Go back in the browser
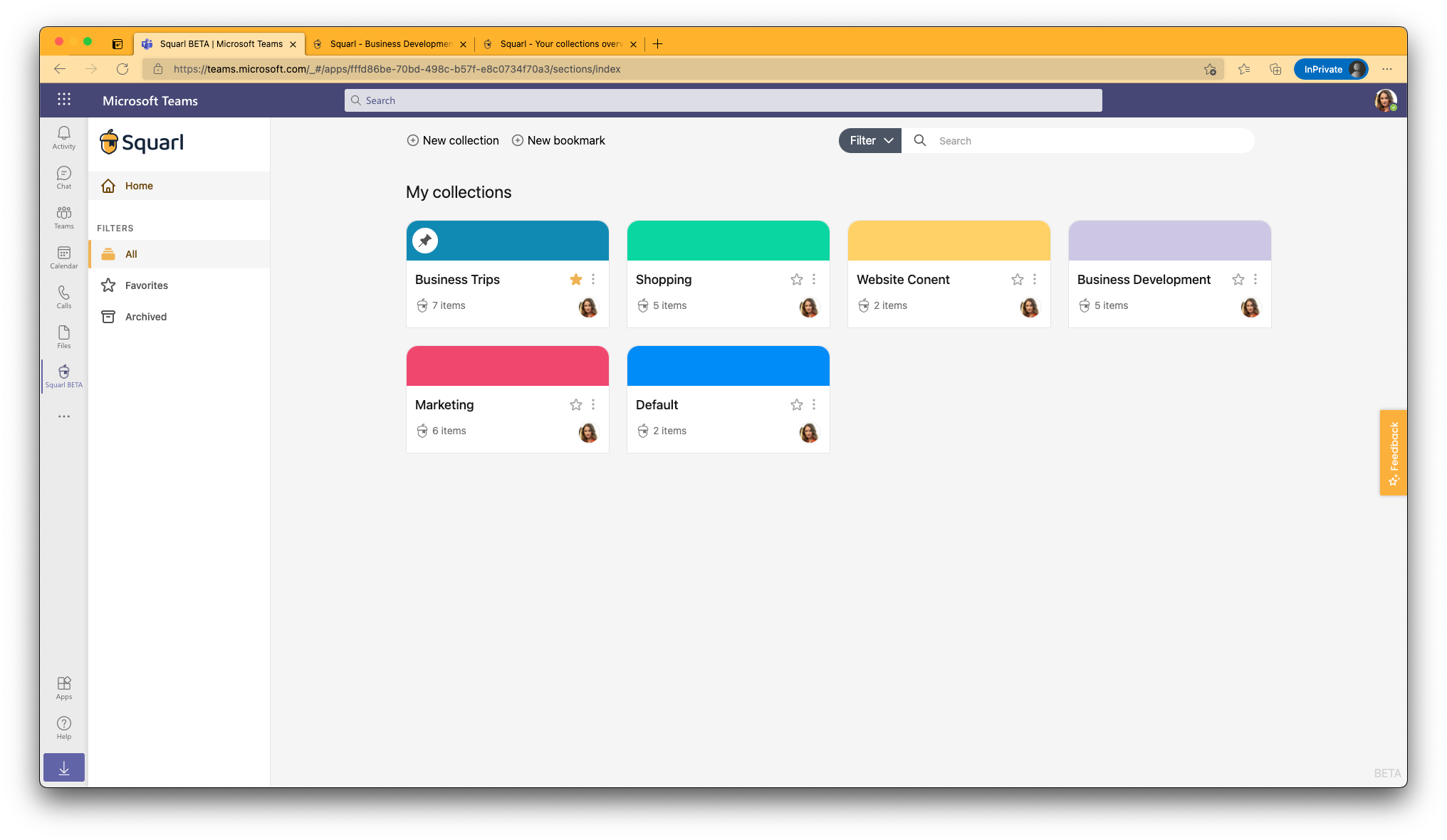Screen dimensions: 1447x840 pos(60,69)
